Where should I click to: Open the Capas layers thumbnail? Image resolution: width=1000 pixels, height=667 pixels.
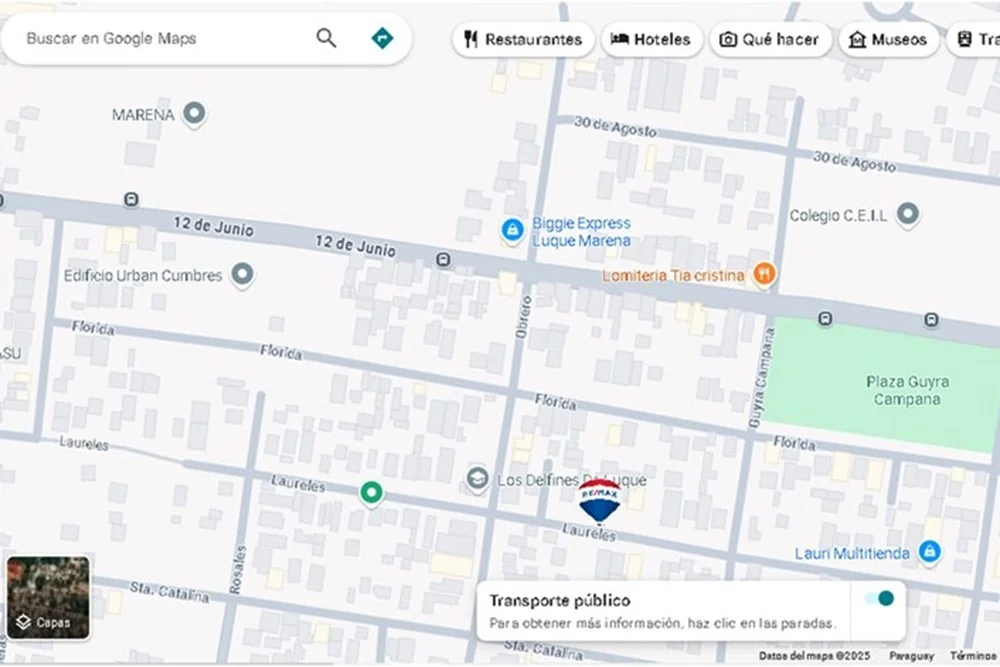click(x=48, y=597)
